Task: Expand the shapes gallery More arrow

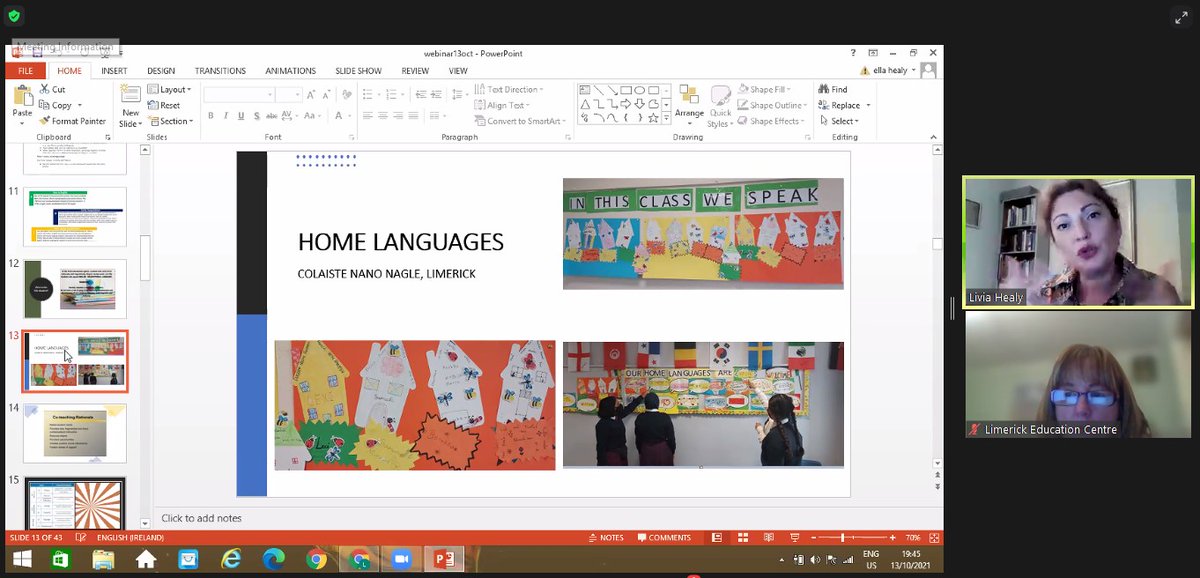Action: click(666, 118)
